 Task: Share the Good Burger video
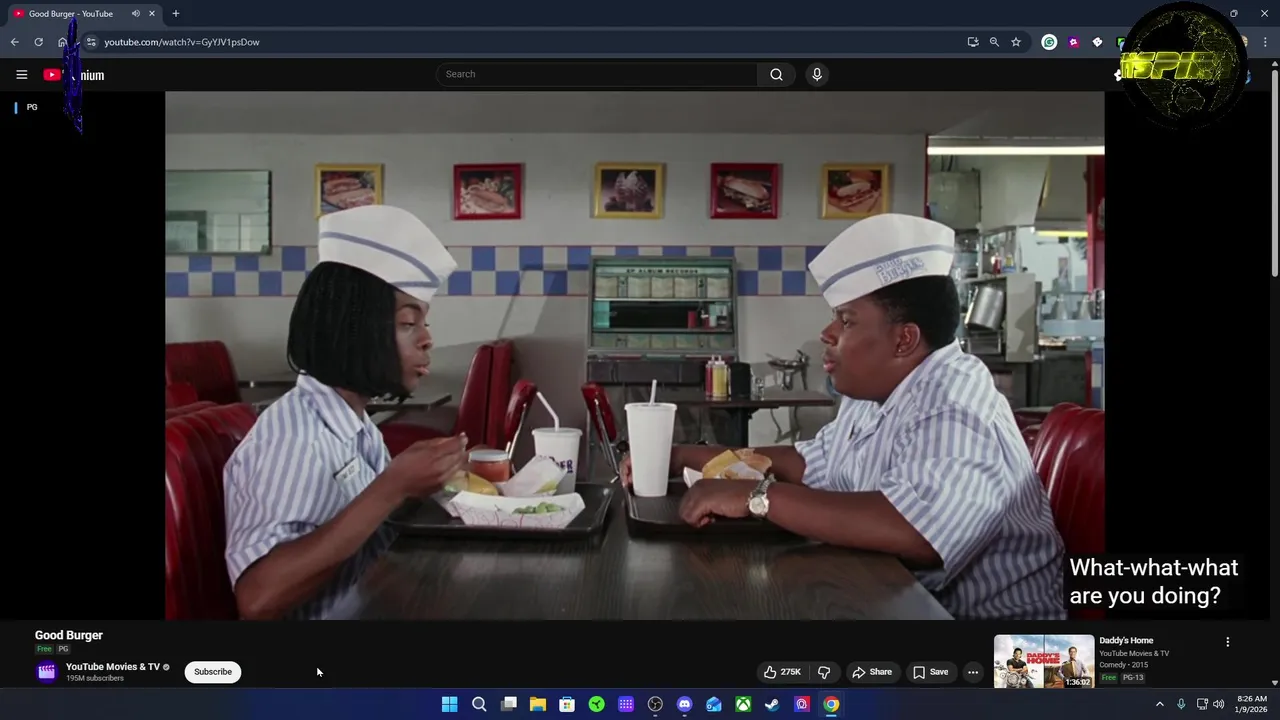[872, 672]
